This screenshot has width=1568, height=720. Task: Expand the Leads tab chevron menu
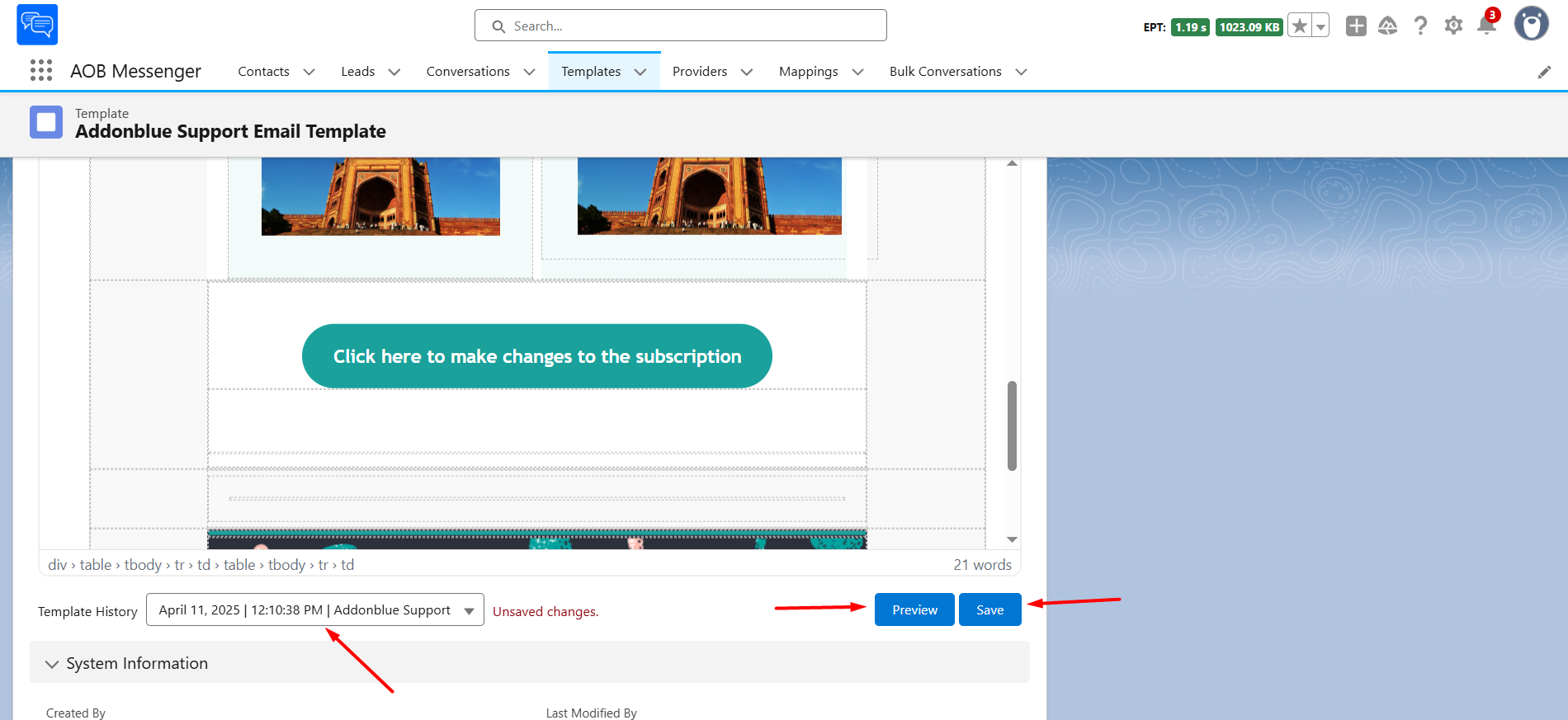coord(394,72)
